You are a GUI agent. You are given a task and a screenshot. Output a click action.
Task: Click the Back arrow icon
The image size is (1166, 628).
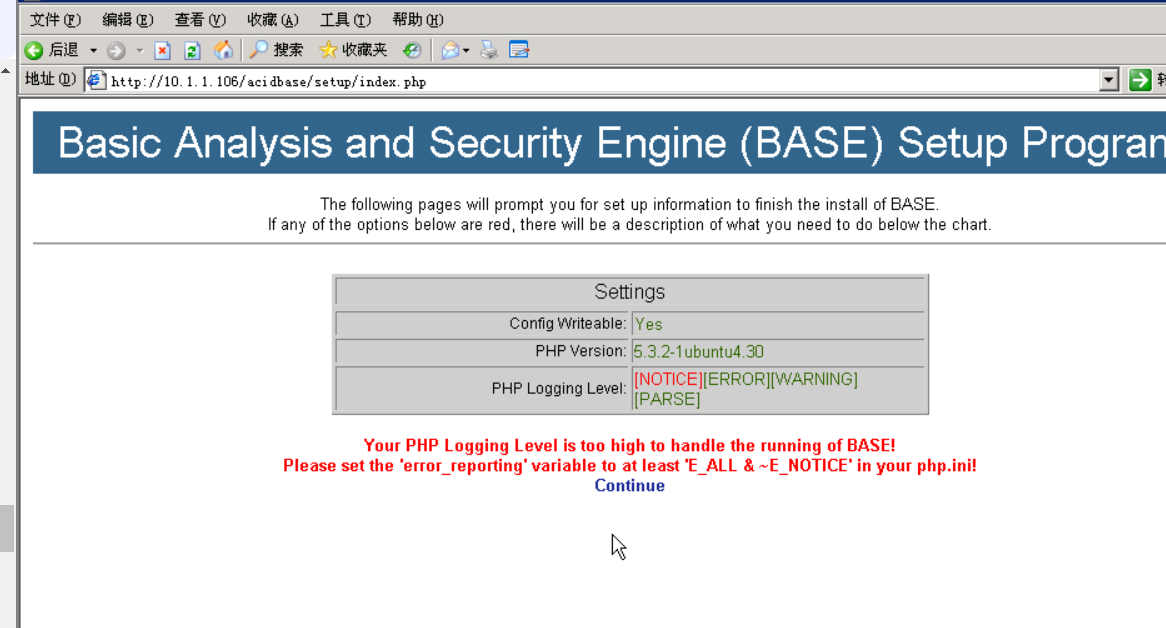33,51
